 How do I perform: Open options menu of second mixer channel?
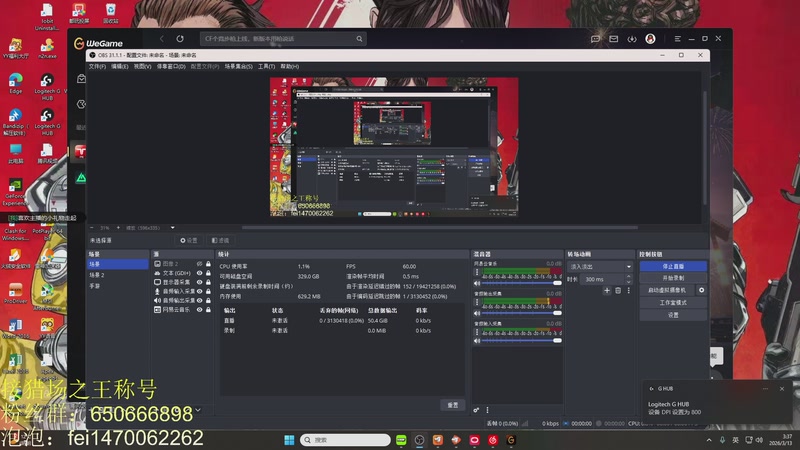(477, 303)
